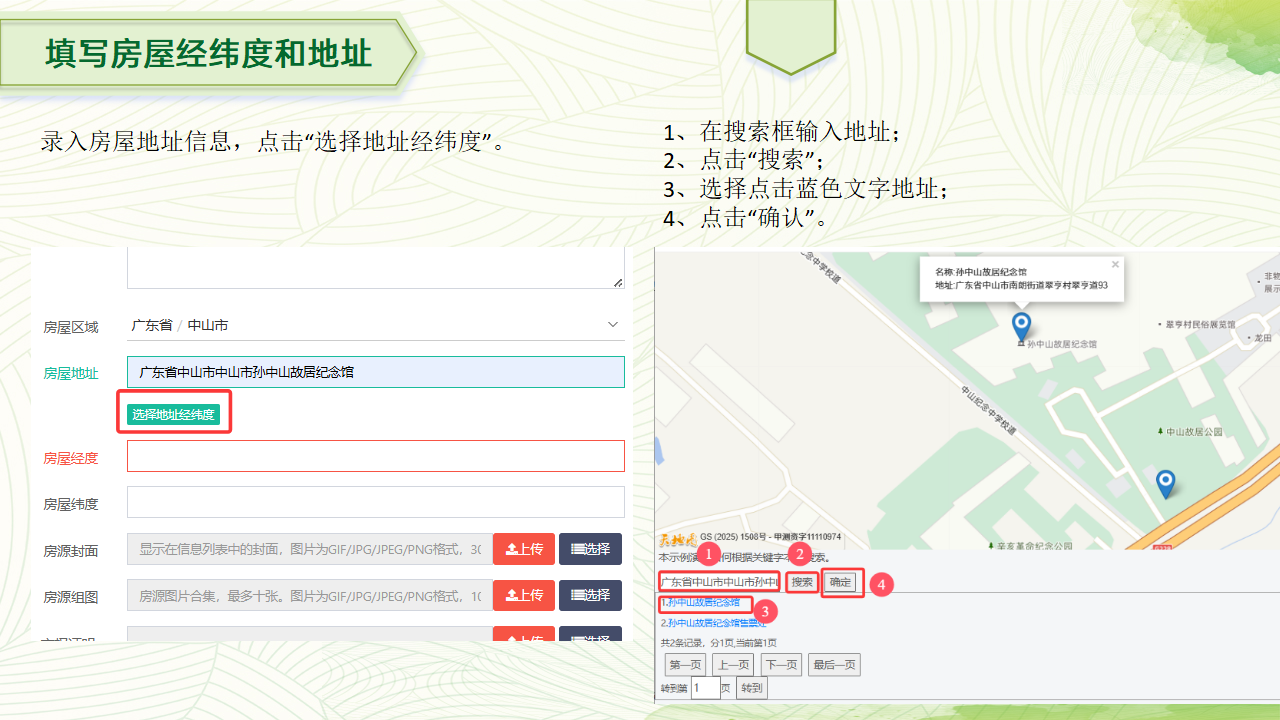The image size is (1280, 720).
Task: Click into the 房屋纬度 latitude field
Action: point(375,502)
